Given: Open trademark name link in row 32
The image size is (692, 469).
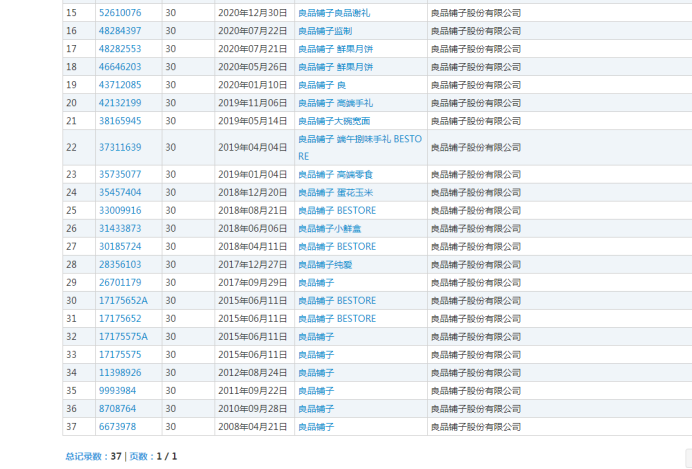Looking at the screenshot, I should pos(316,337).
